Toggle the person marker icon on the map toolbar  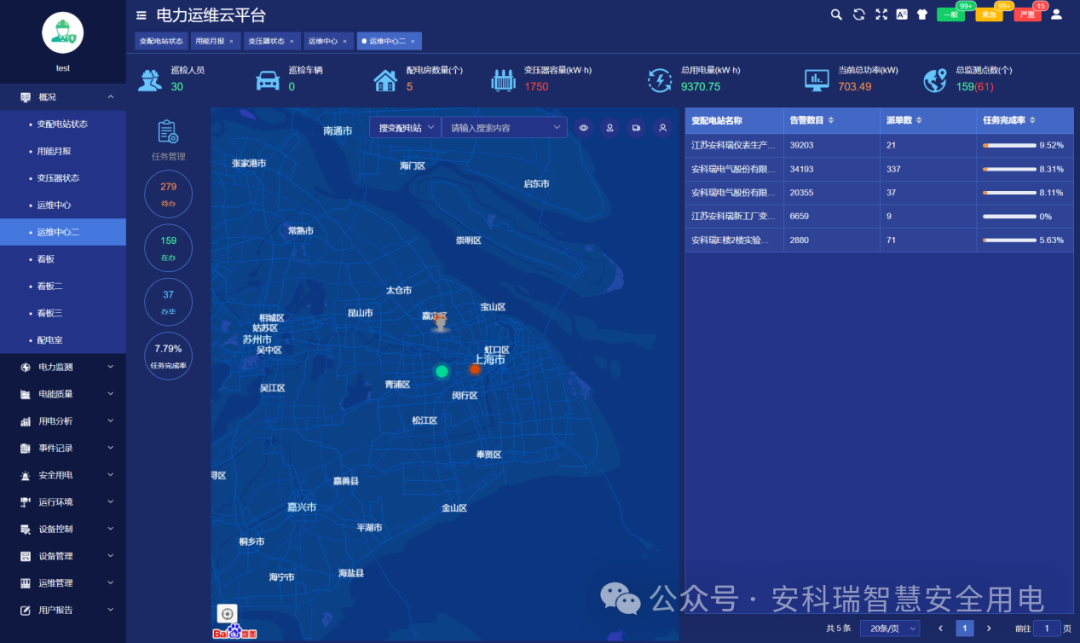[x=610, y=128]
